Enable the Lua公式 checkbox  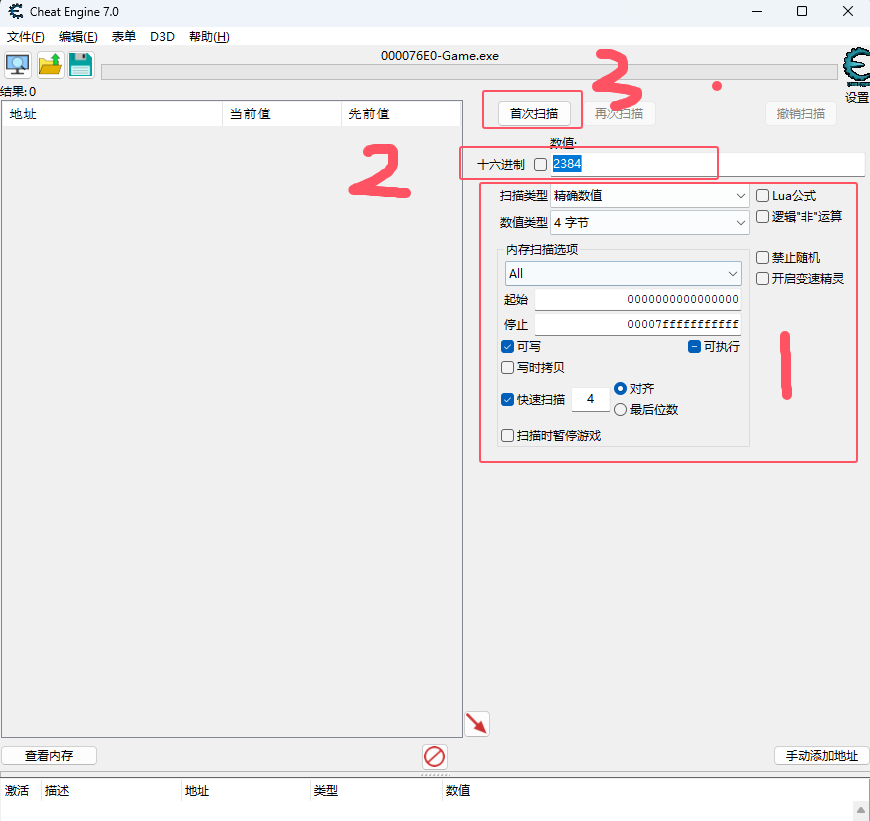[x=762, y=195]
